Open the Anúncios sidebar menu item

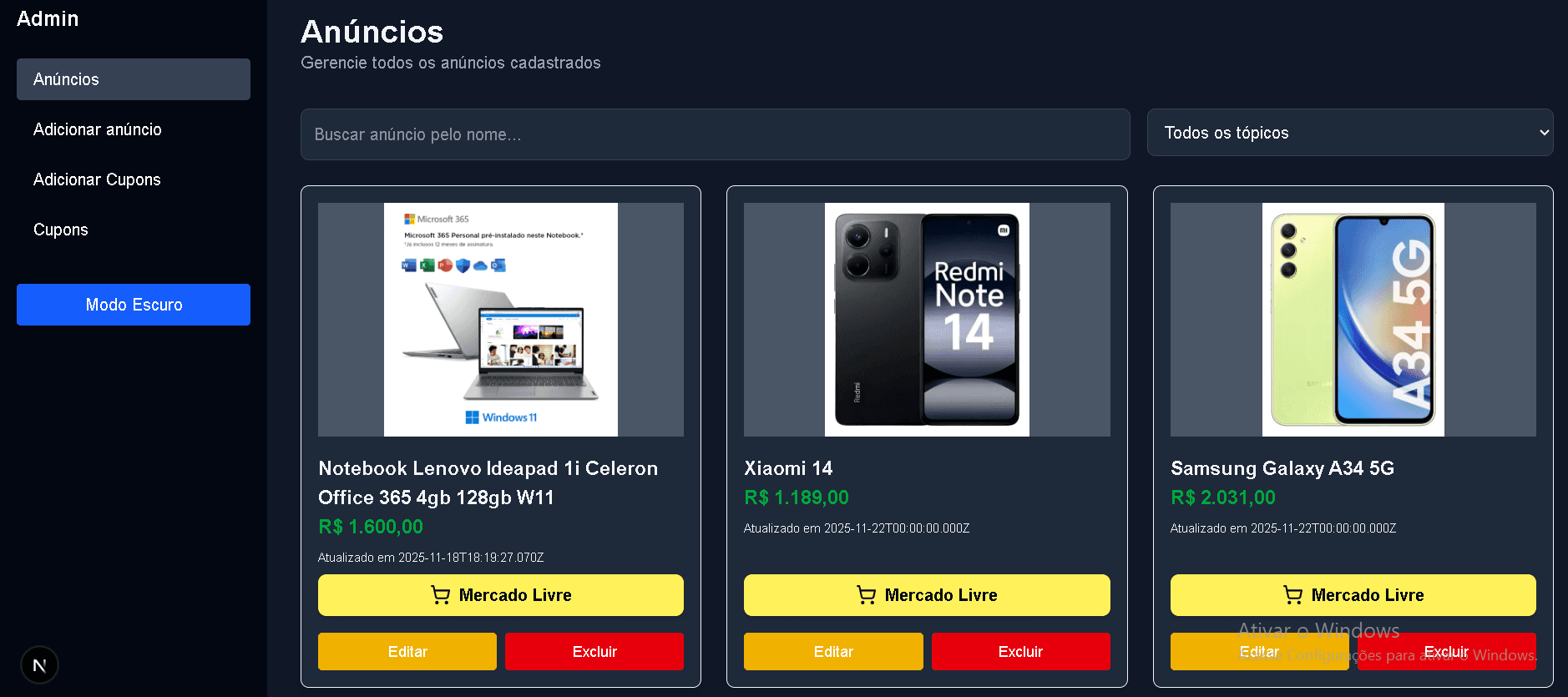[x=134, y=79]
